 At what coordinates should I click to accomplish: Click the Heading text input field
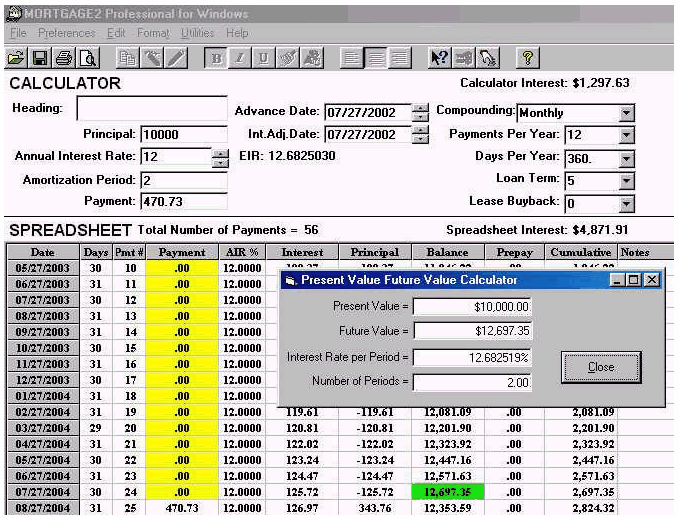(152, 108)
